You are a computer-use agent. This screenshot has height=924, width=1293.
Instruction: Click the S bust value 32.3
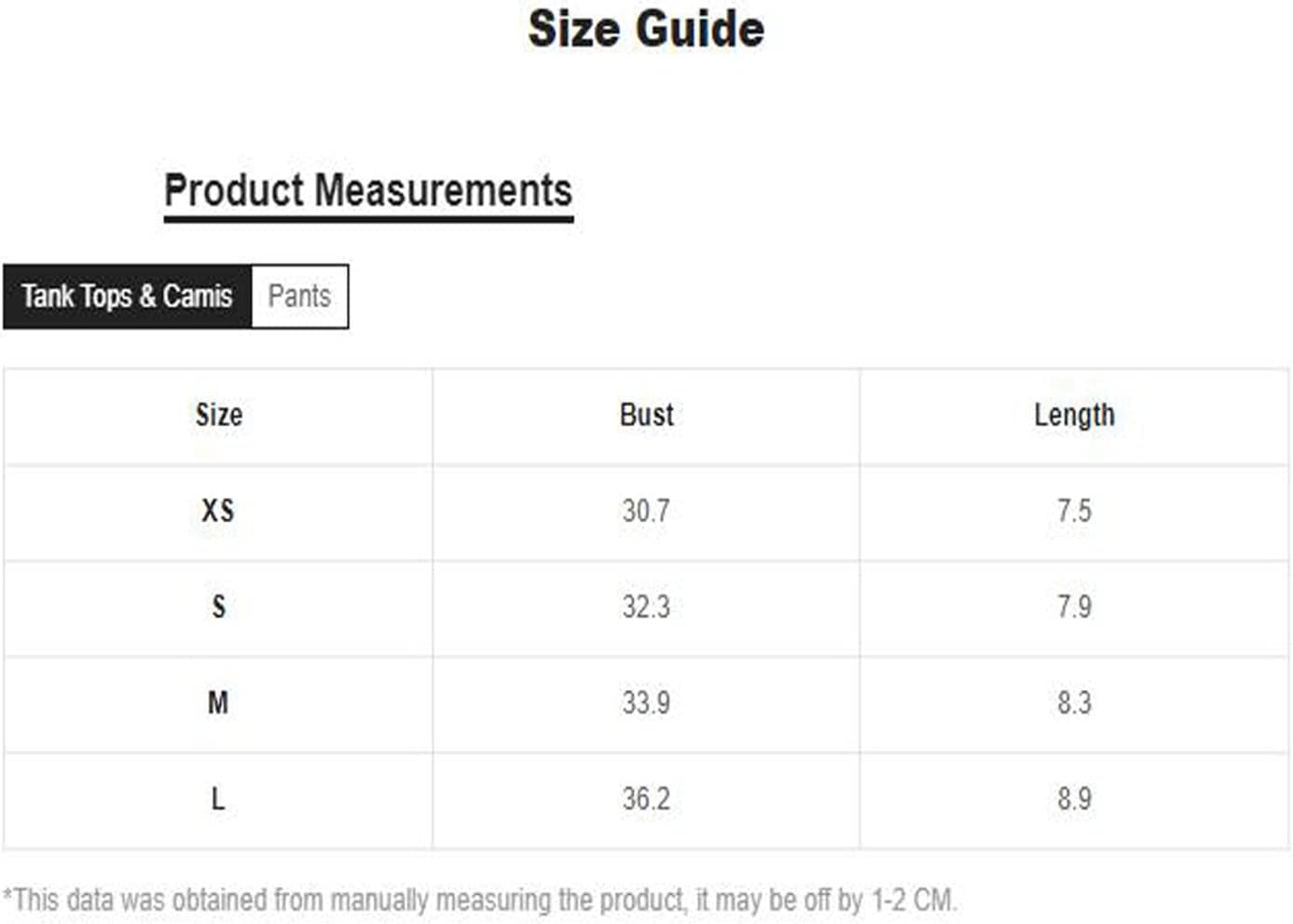pyautogui.click(x=646, y=607)
